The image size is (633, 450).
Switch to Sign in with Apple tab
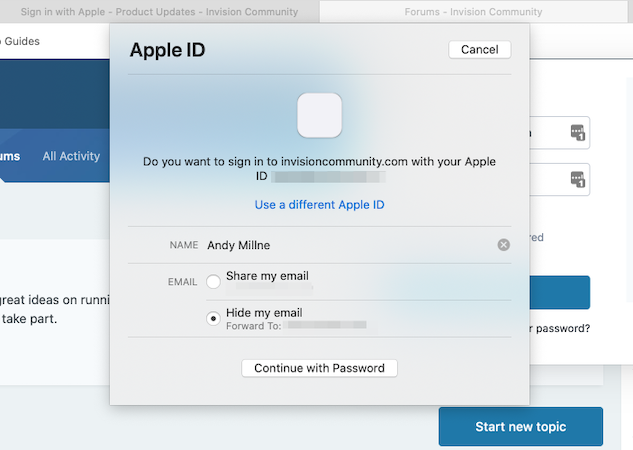pos(159,12)
